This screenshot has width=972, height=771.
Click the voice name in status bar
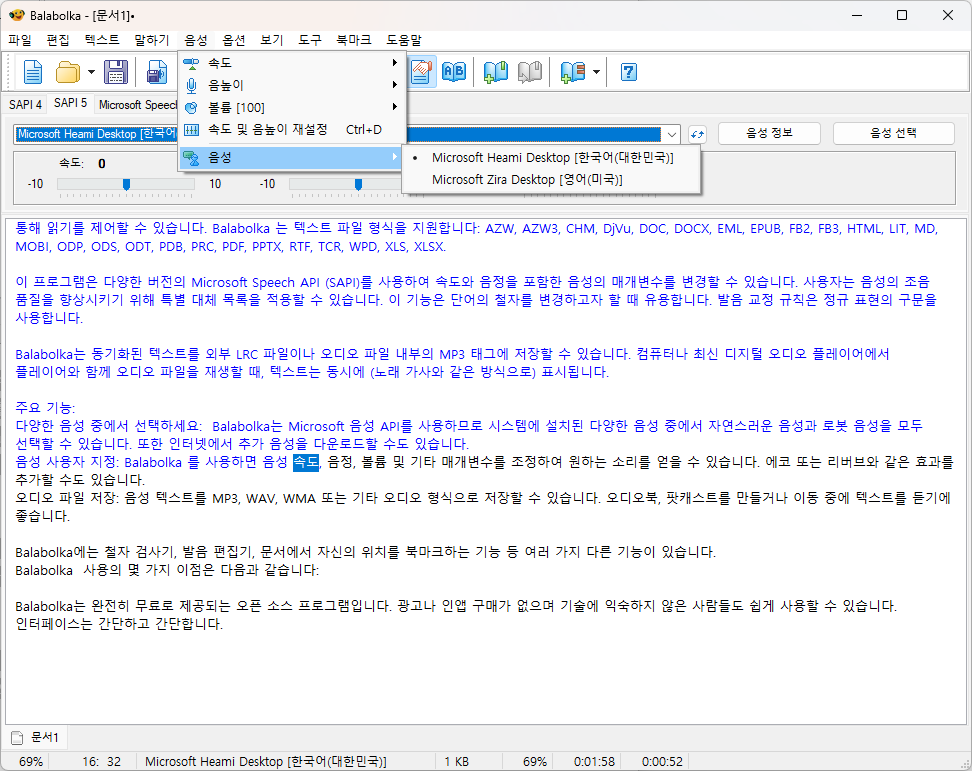click(265, 762)
